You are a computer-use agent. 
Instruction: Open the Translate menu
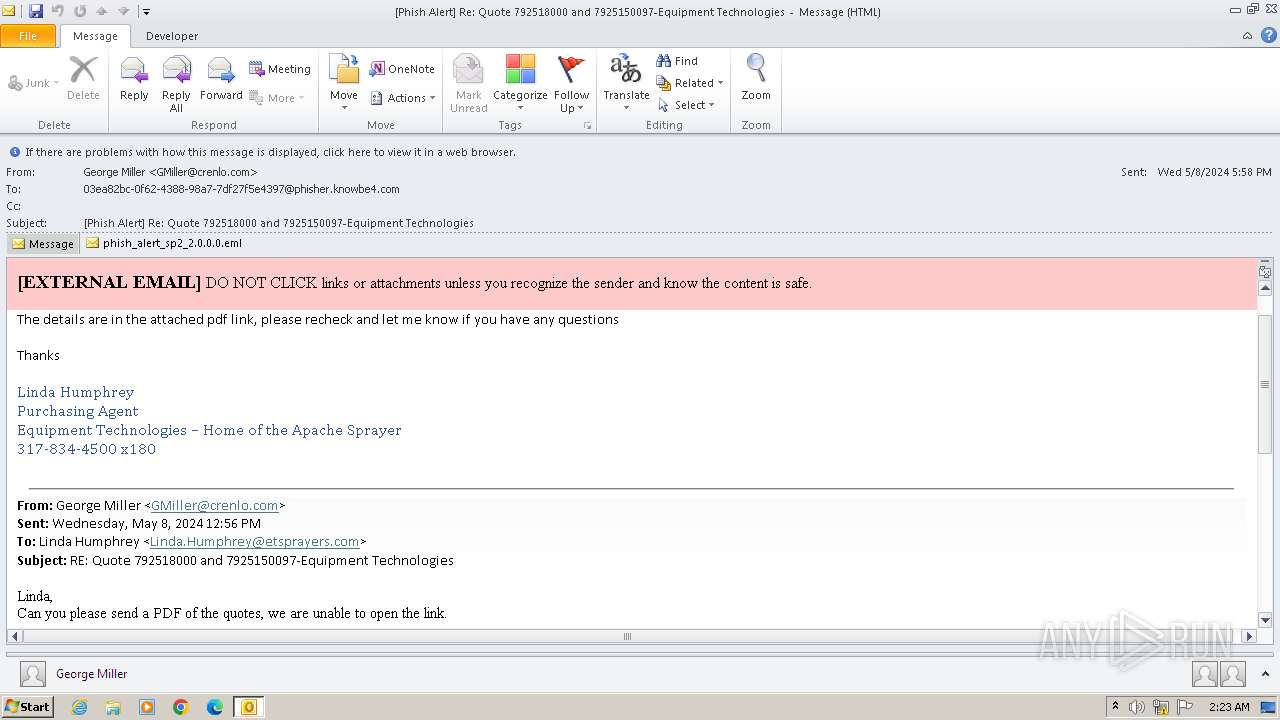[x=626, y=84]
